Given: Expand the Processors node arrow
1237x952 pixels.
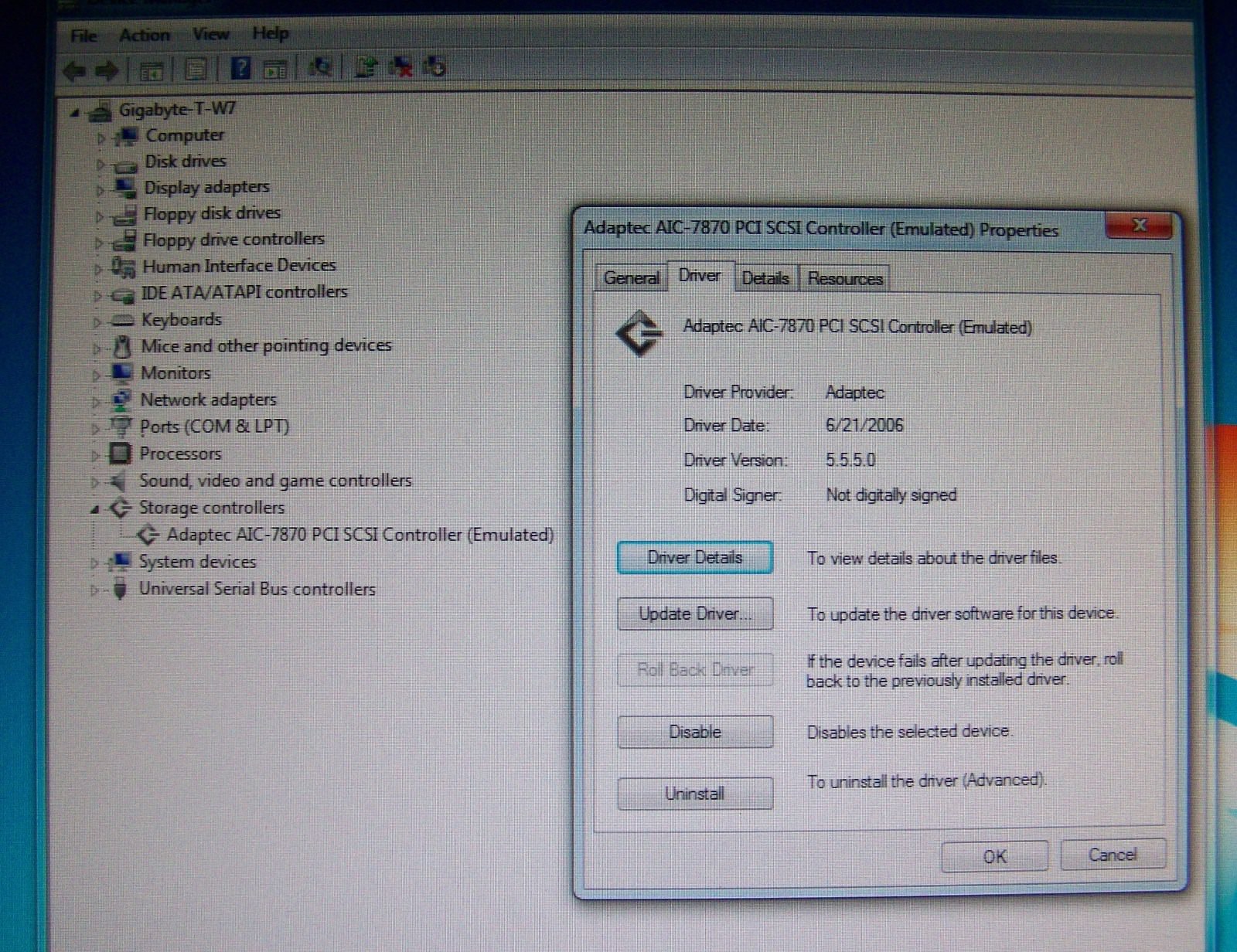Looking at the screenshot, I should 95,456.
